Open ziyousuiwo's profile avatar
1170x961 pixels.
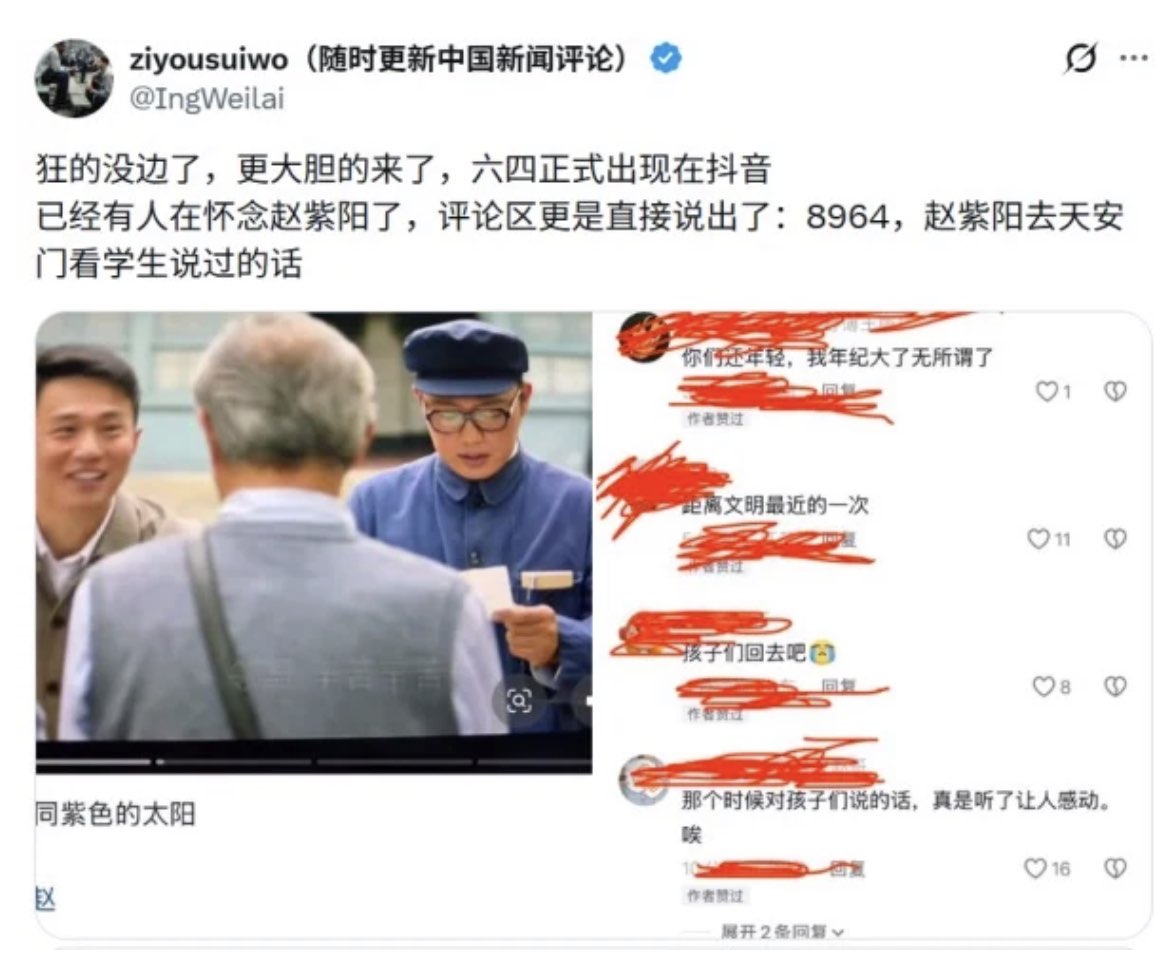(x=74, y=78)
